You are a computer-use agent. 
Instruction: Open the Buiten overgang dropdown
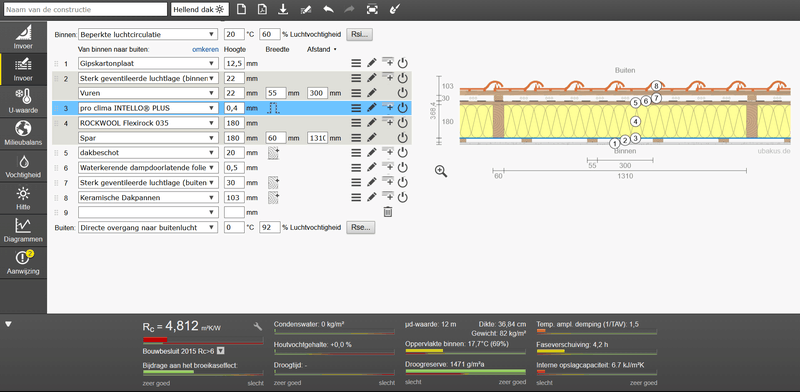(148, 228)
